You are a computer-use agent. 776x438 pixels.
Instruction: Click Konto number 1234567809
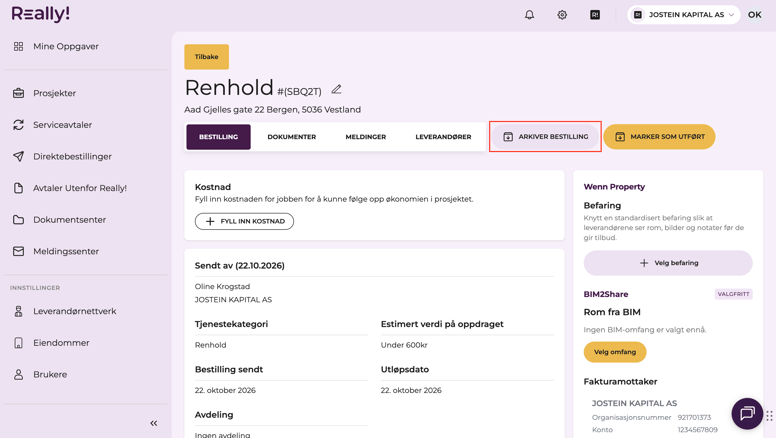pos(698,430)
